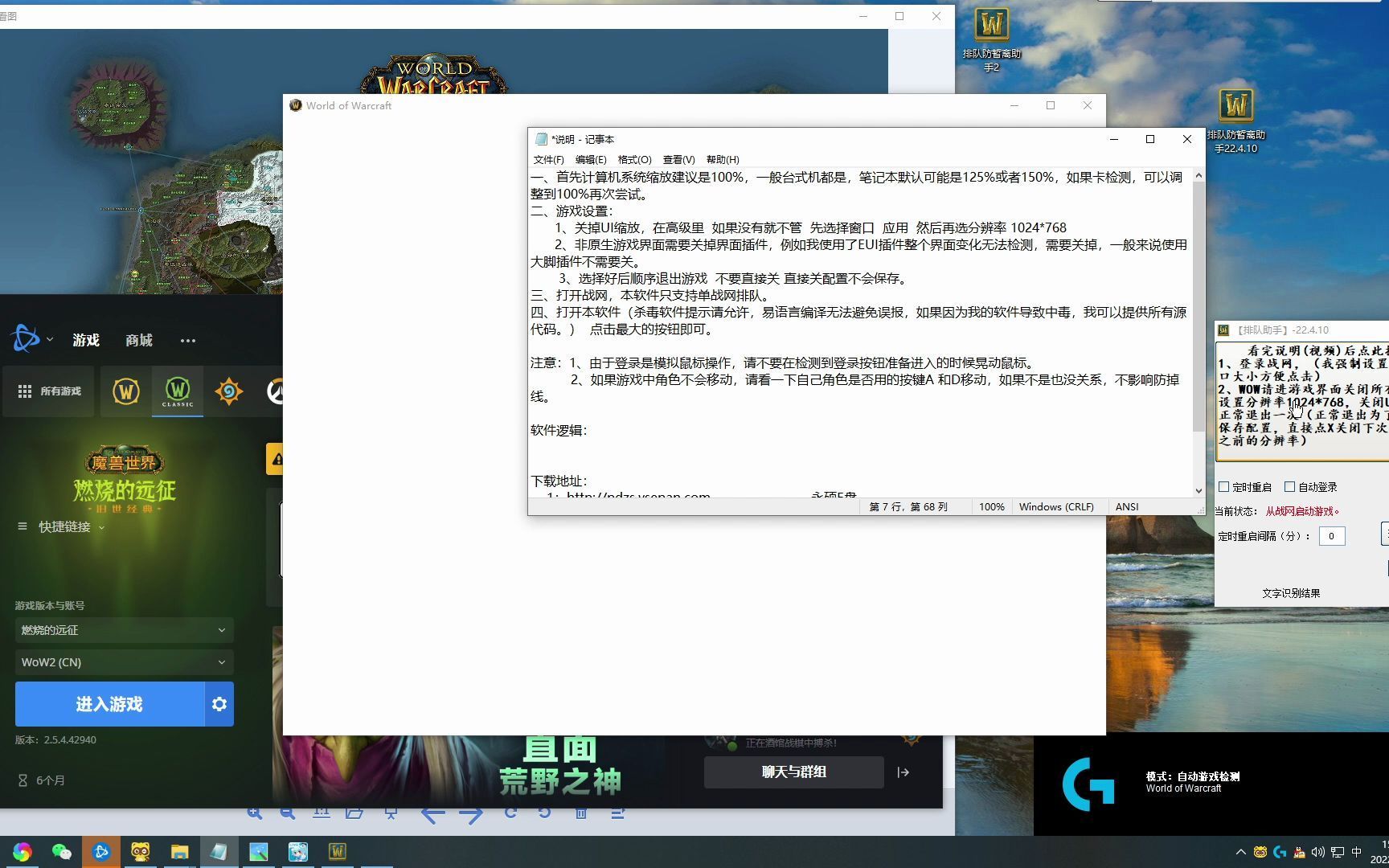Screen dimensions: 1389x868
Task: Click the yellow warning alert icon
Action: coord(276,460)
